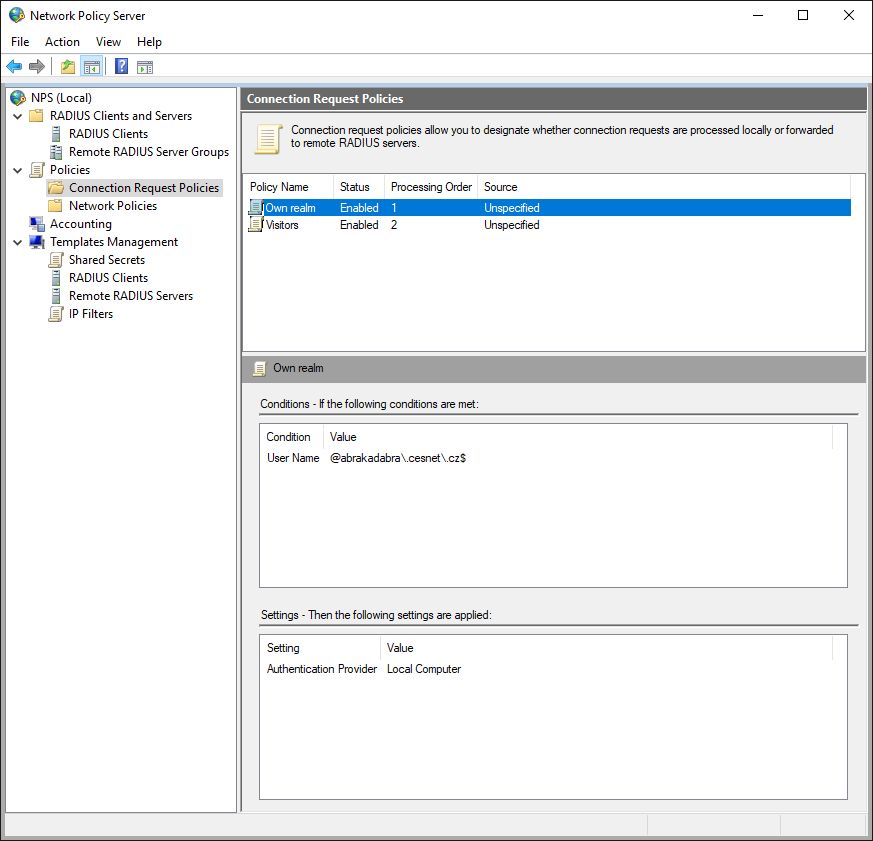873x841 pixels.
Task: Click the Remote RADIUS Server Groups icon
Action: pyautogui.click(x=56, y=152)
